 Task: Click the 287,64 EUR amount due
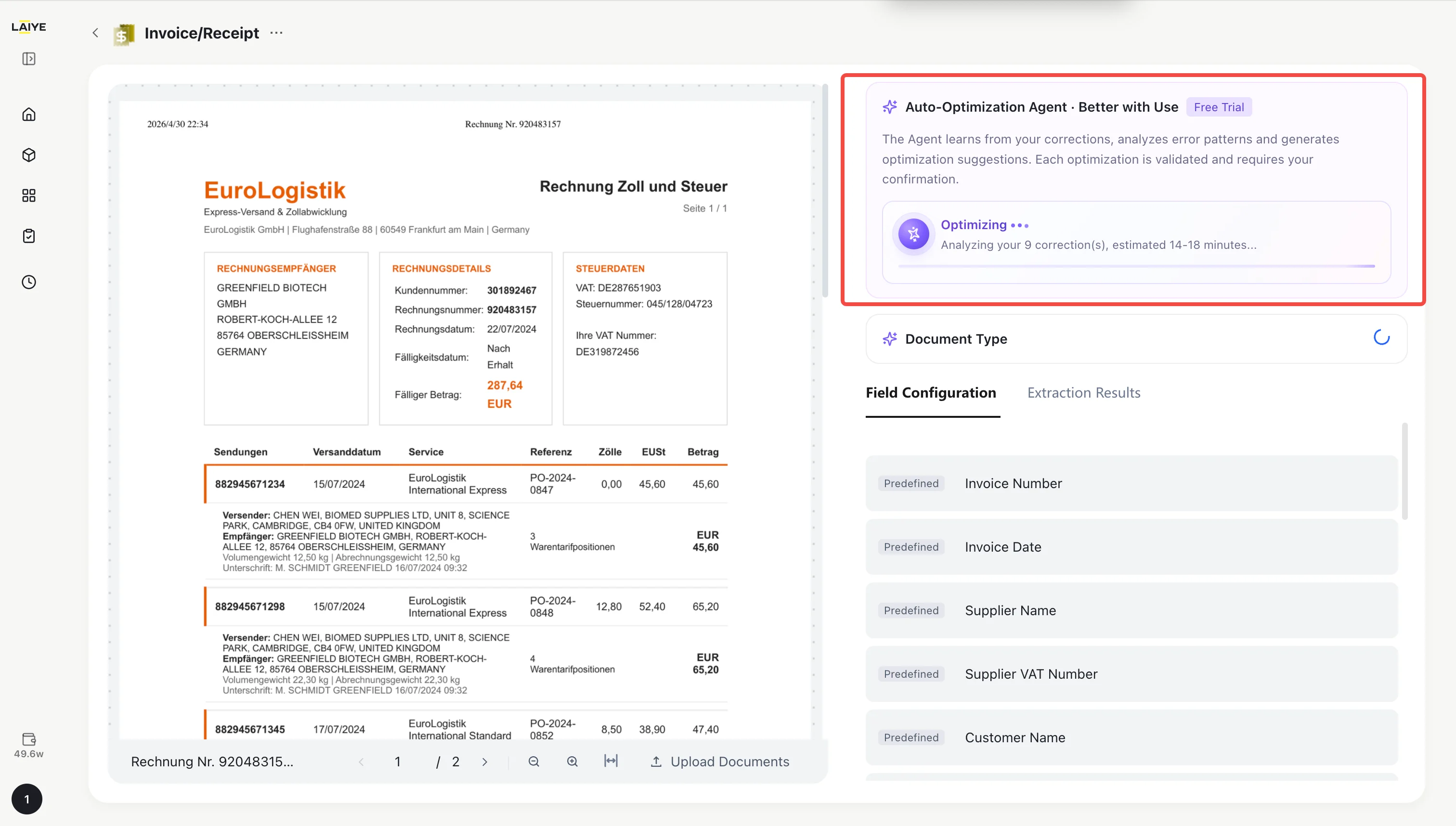[x=505, y=394]
